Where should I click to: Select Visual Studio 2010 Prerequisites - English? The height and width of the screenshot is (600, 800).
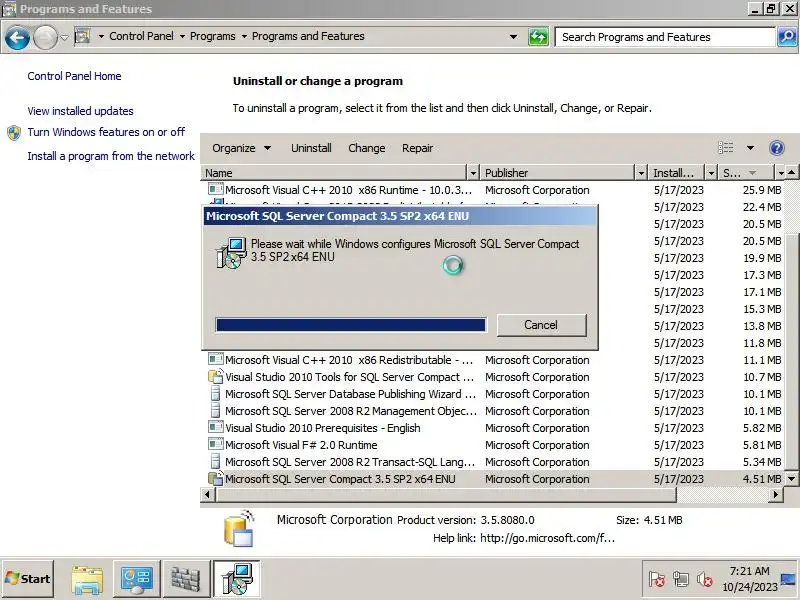click(494, 428)
